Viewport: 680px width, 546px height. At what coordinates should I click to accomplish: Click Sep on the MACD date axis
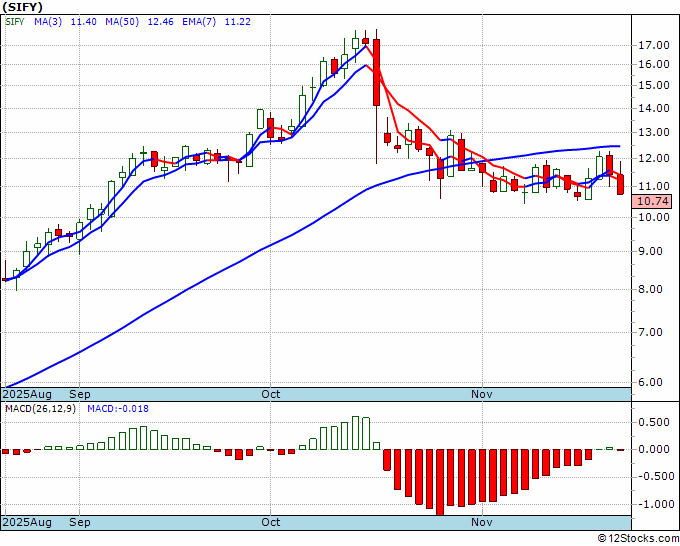click(80, 522)
